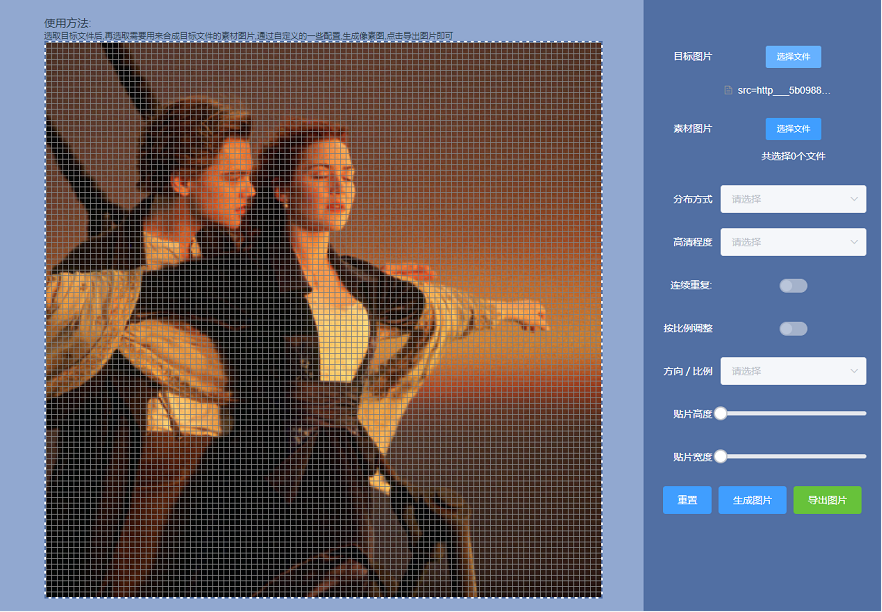Toggle the 按比例调整 switch
The image size is (882, 612).
click(793, 328)
